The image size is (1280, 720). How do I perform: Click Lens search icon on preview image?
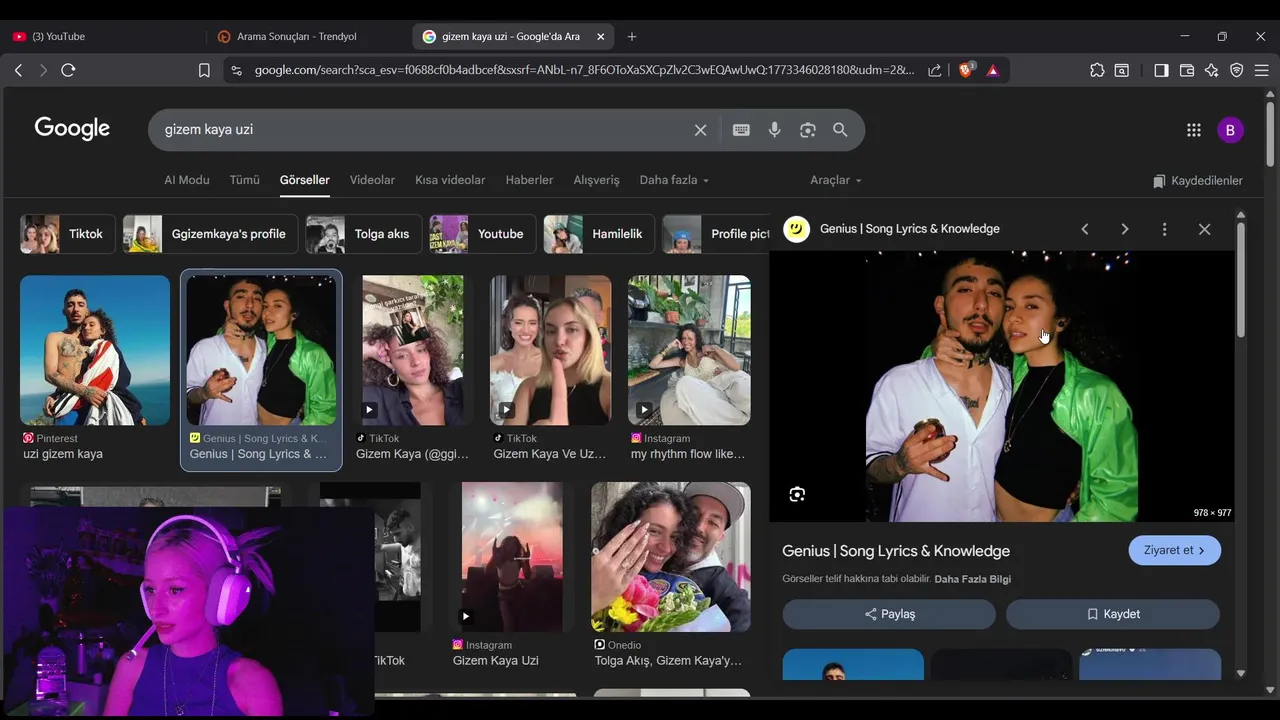point(797,494)
